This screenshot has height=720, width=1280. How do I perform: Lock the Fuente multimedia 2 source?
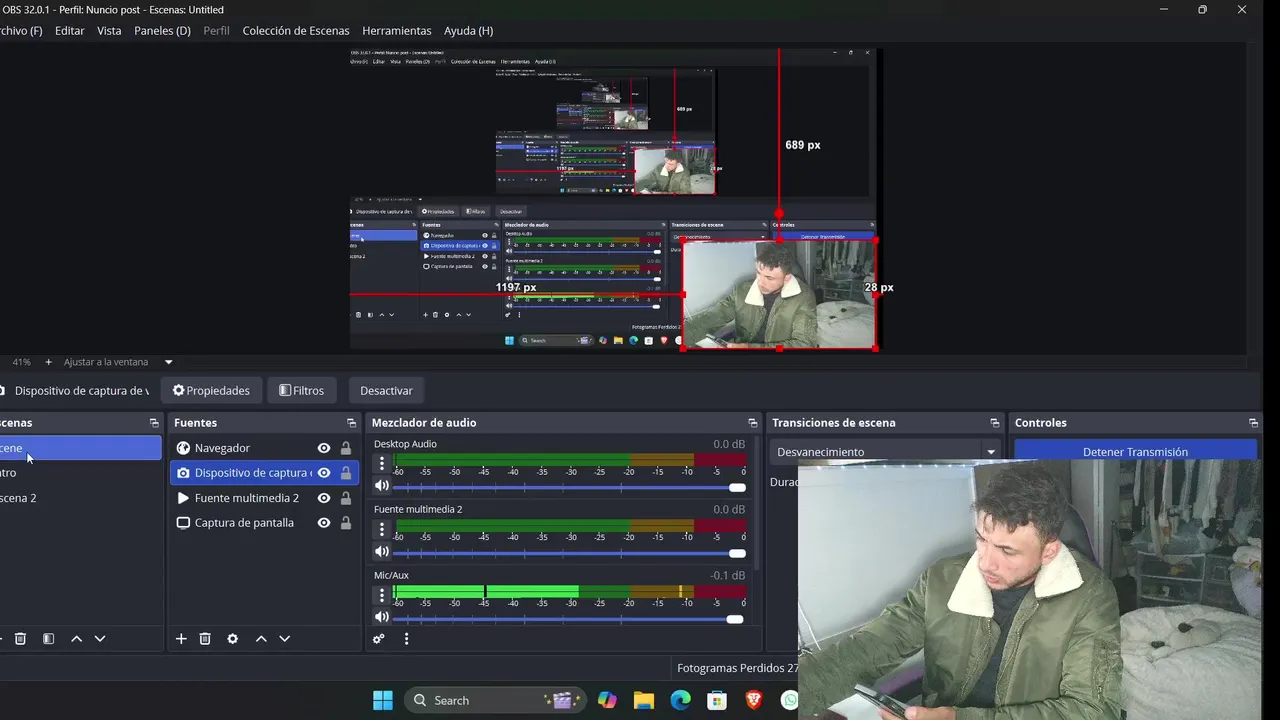click(x=346, y=498)
